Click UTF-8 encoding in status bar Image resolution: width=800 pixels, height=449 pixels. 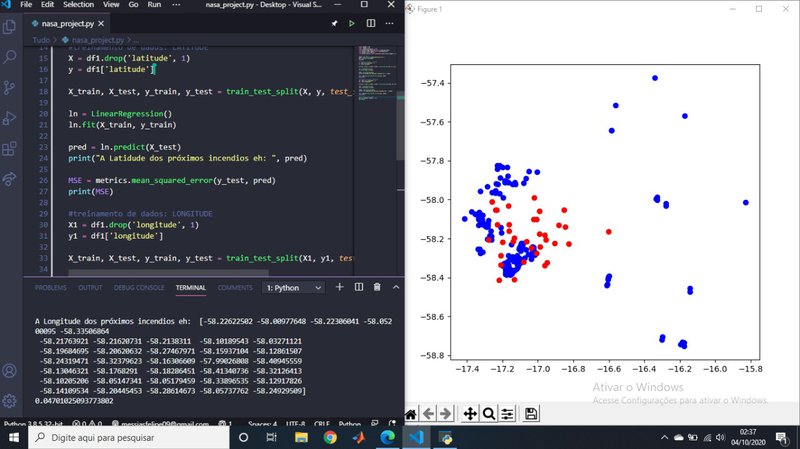pyautogui.click(x=295, y=423)
